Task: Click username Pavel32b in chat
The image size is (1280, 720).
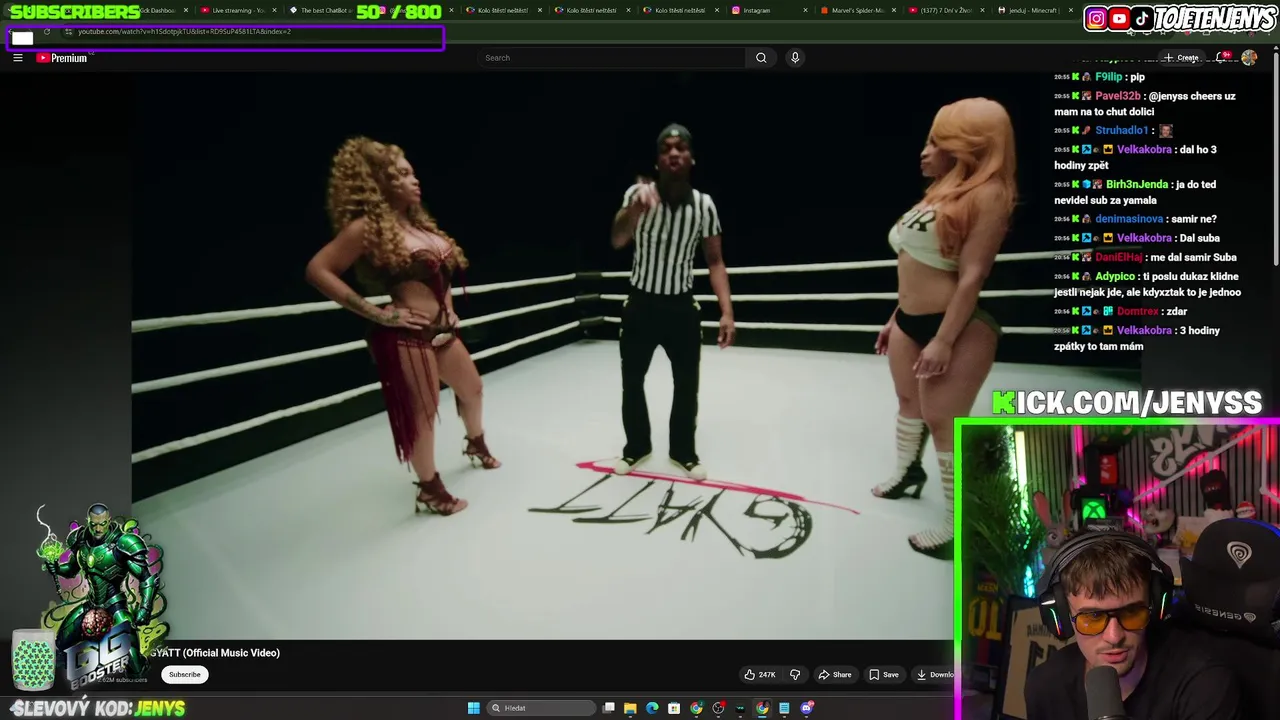Action: click(x=1118, y=96)
